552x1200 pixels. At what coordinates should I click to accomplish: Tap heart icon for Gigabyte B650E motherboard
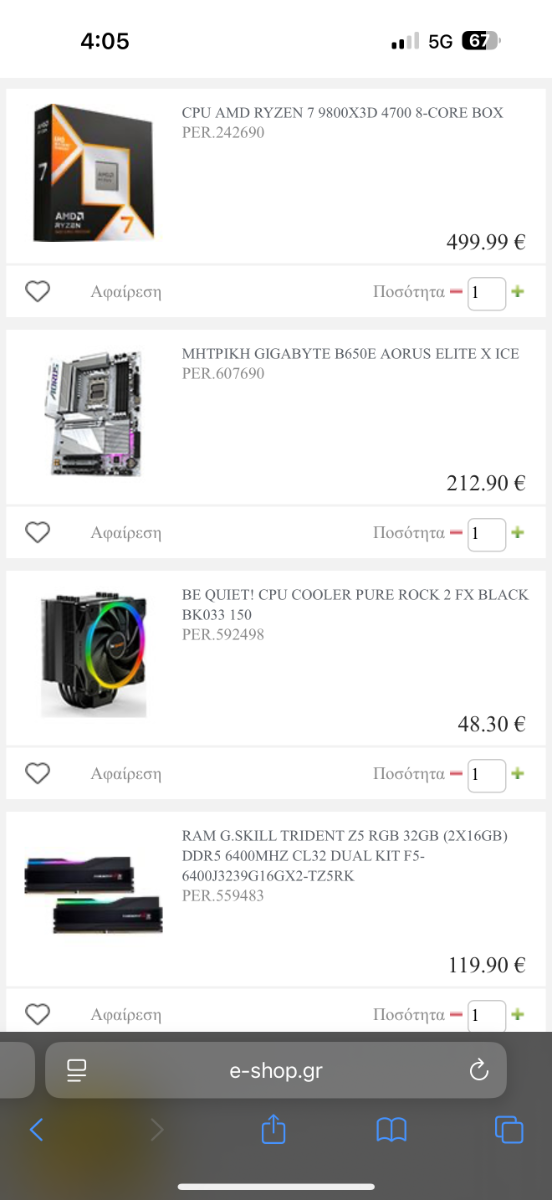tap(37, 533)
